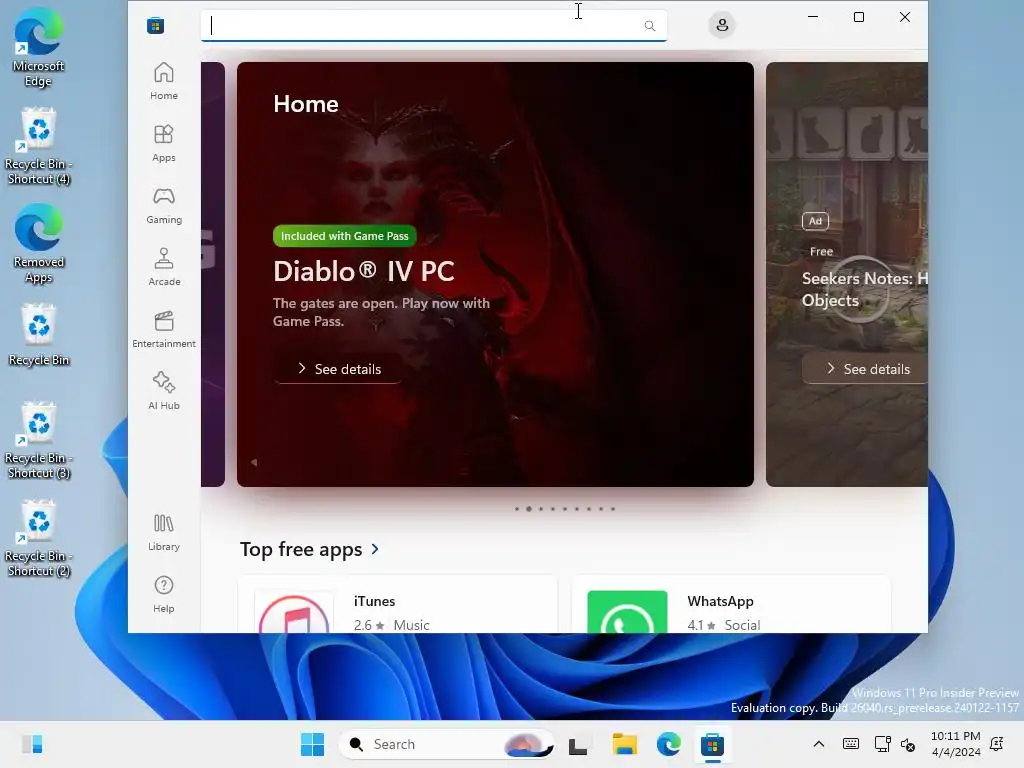Expand the Top free apps list chevron

point(375,549)
